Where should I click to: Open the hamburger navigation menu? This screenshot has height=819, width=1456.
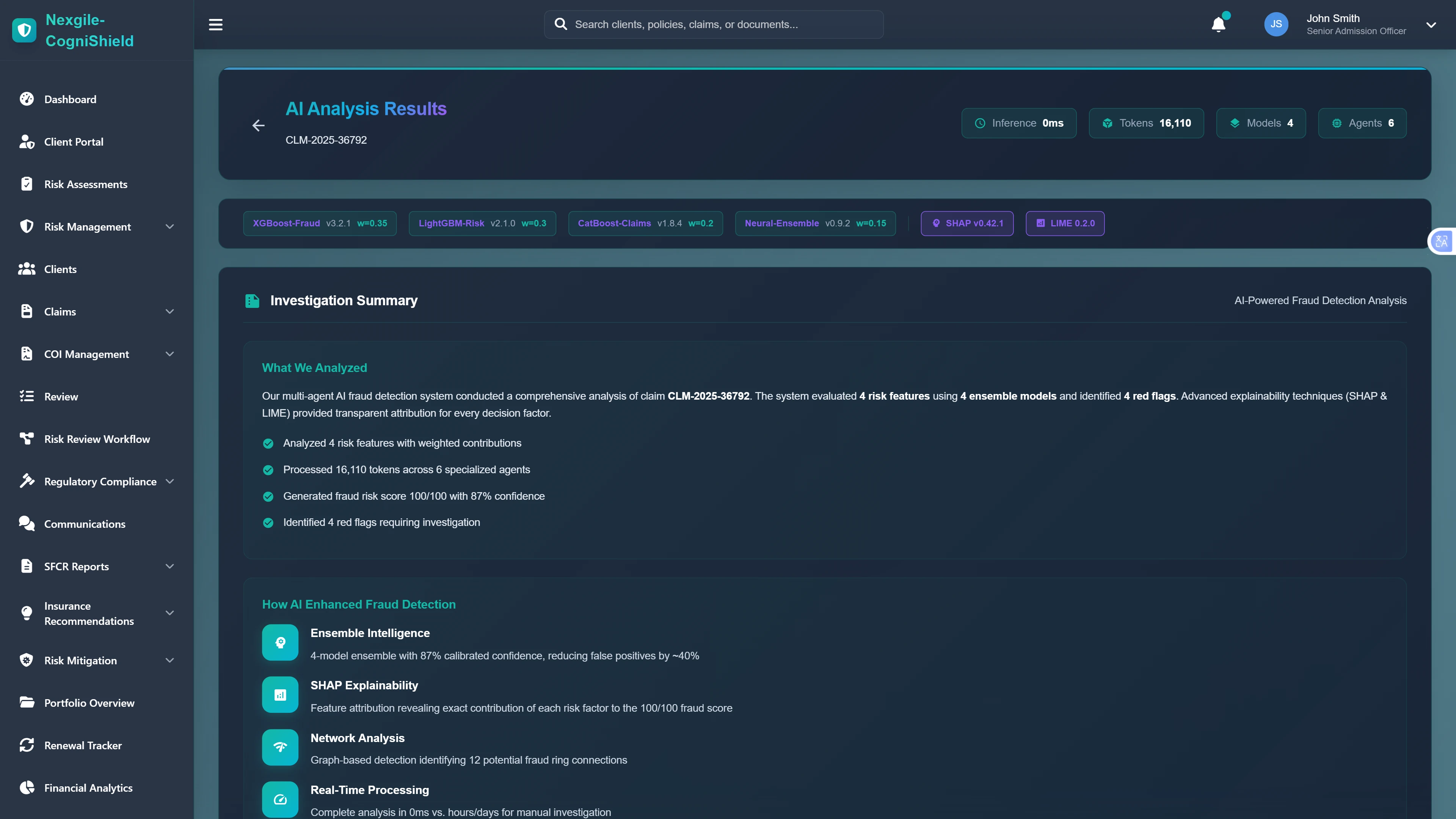click(x=215, y=24)
